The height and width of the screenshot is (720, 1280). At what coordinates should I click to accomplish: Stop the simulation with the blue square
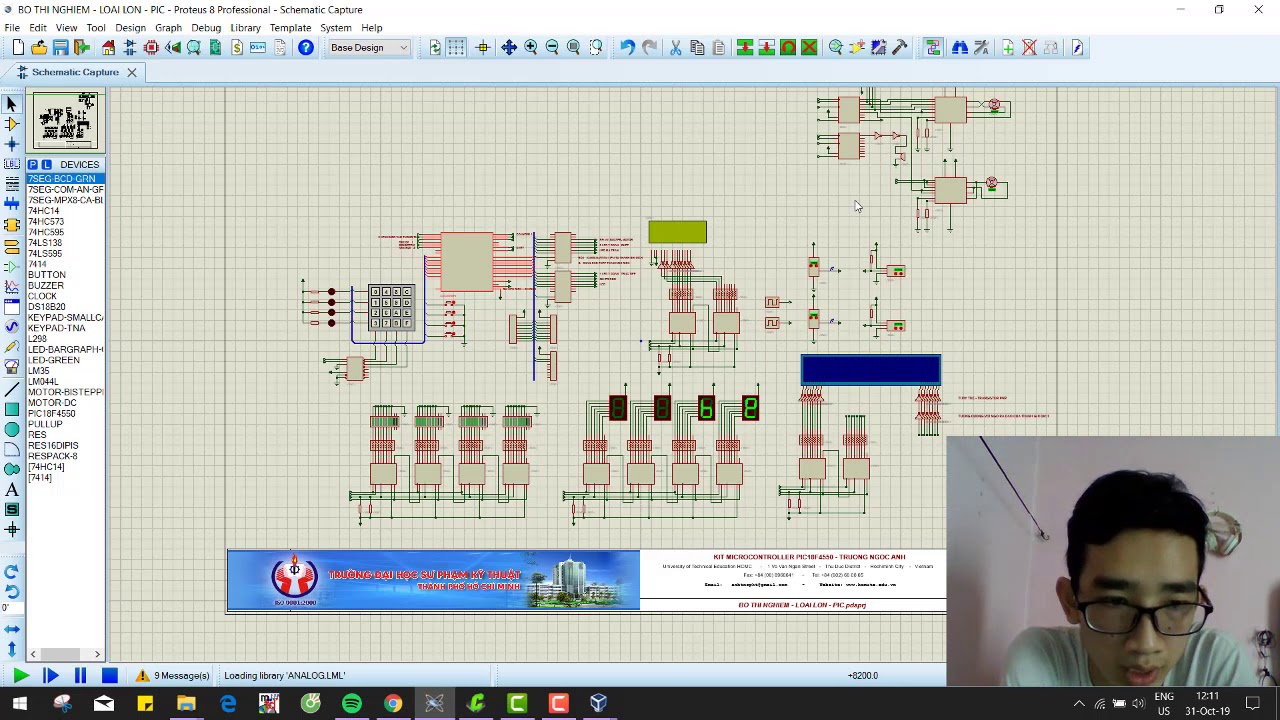point(110,676)
